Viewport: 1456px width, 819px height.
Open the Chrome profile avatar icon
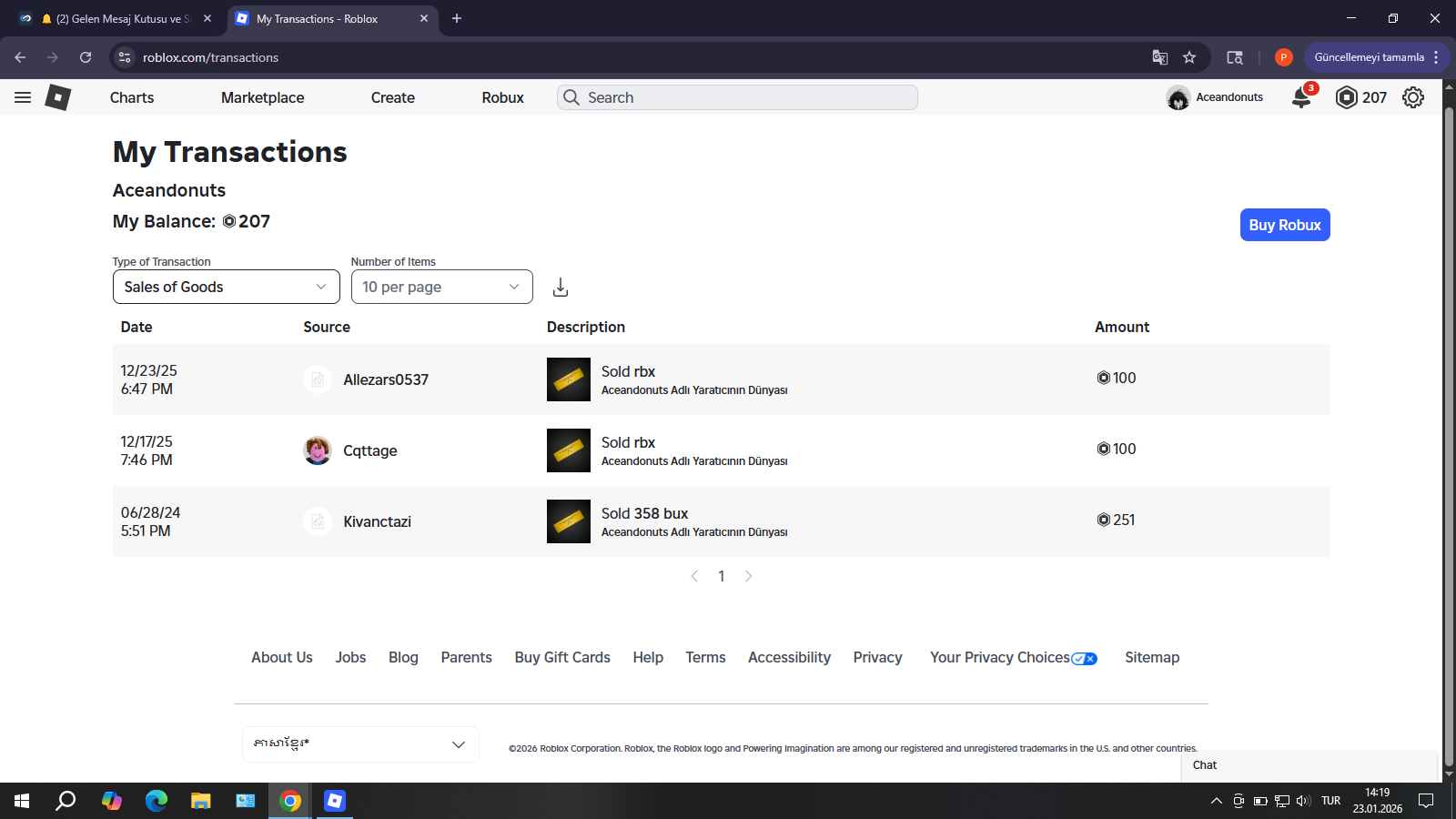pos(1283,57)
